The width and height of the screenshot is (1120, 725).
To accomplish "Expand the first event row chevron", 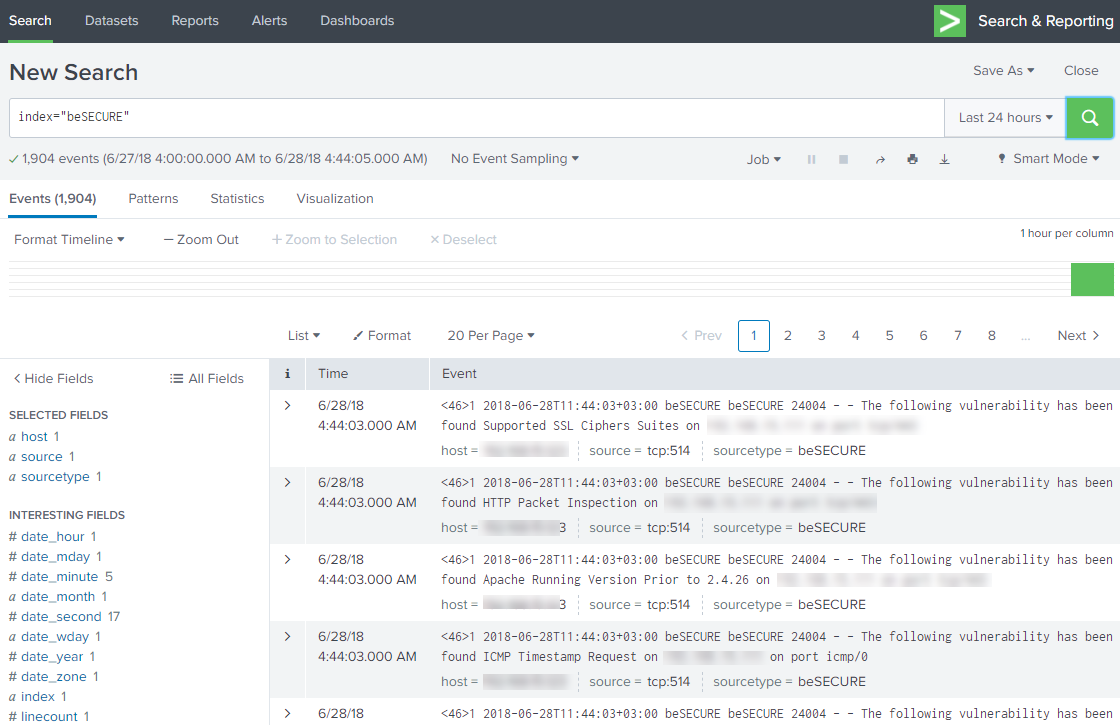I will [x=287, y=406].
